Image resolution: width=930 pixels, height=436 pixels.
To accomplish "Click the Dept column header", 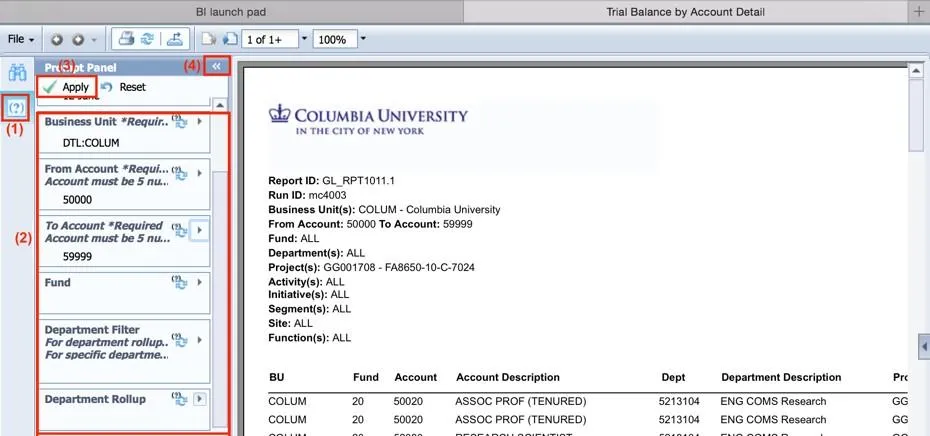I will pyautogui.click(x=673, y=377).
